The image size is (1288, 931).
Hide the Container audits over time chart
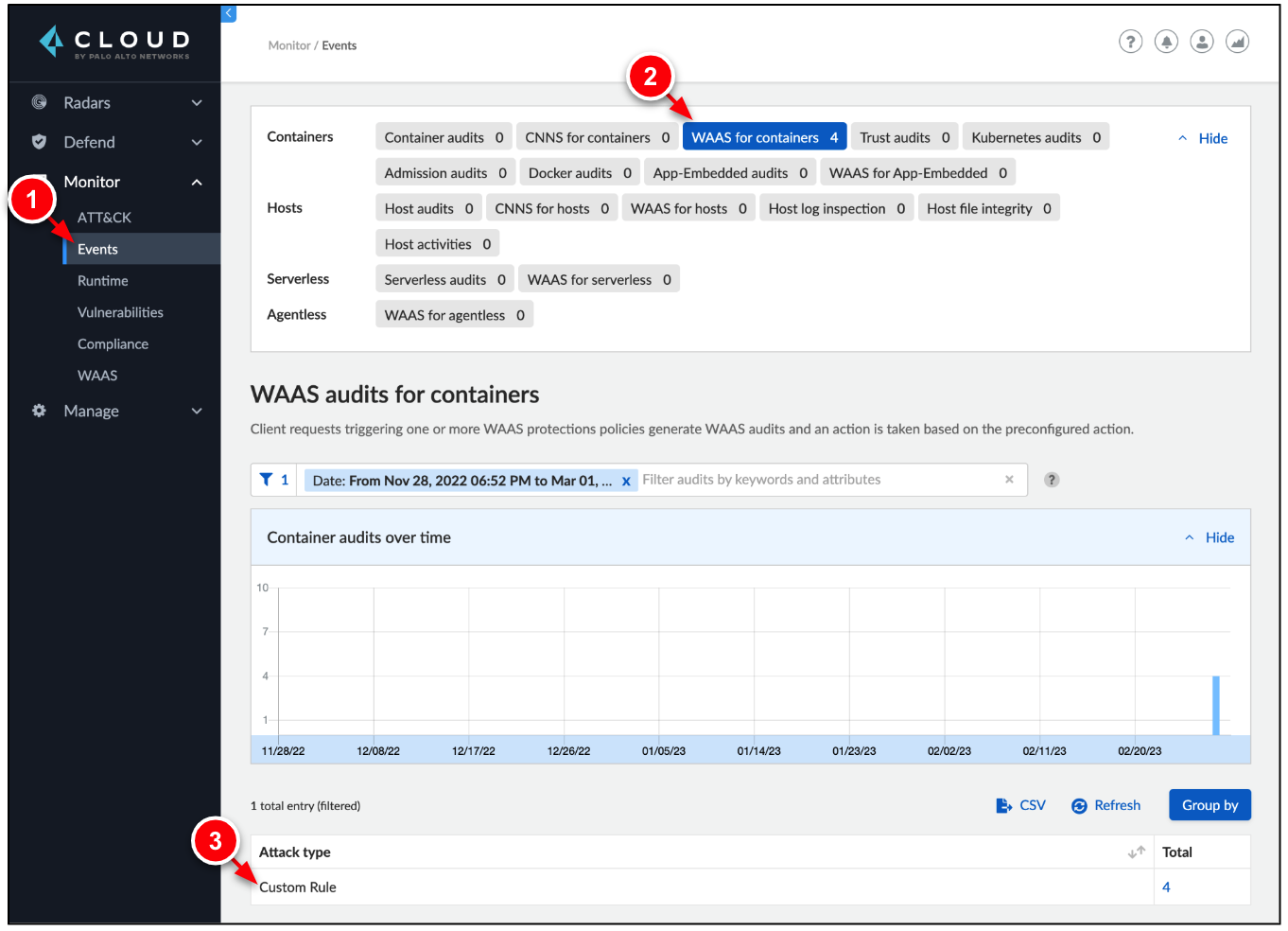pos(1210,537)
